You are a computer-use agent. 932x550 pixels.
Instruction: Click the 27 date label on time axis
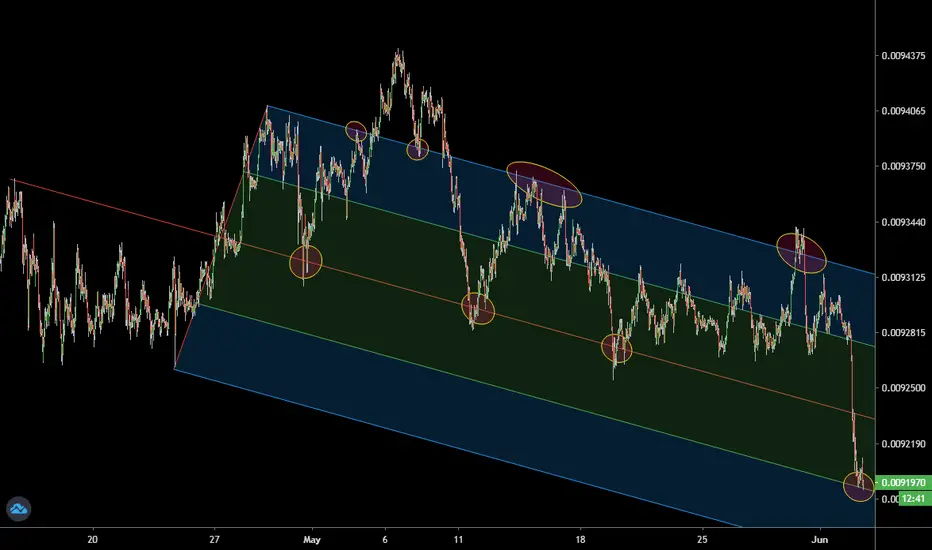[x=215, y=540]
